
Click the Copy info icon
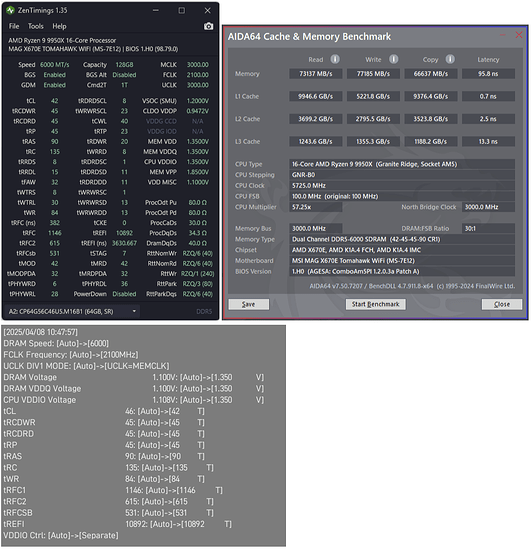pos(450,59)
